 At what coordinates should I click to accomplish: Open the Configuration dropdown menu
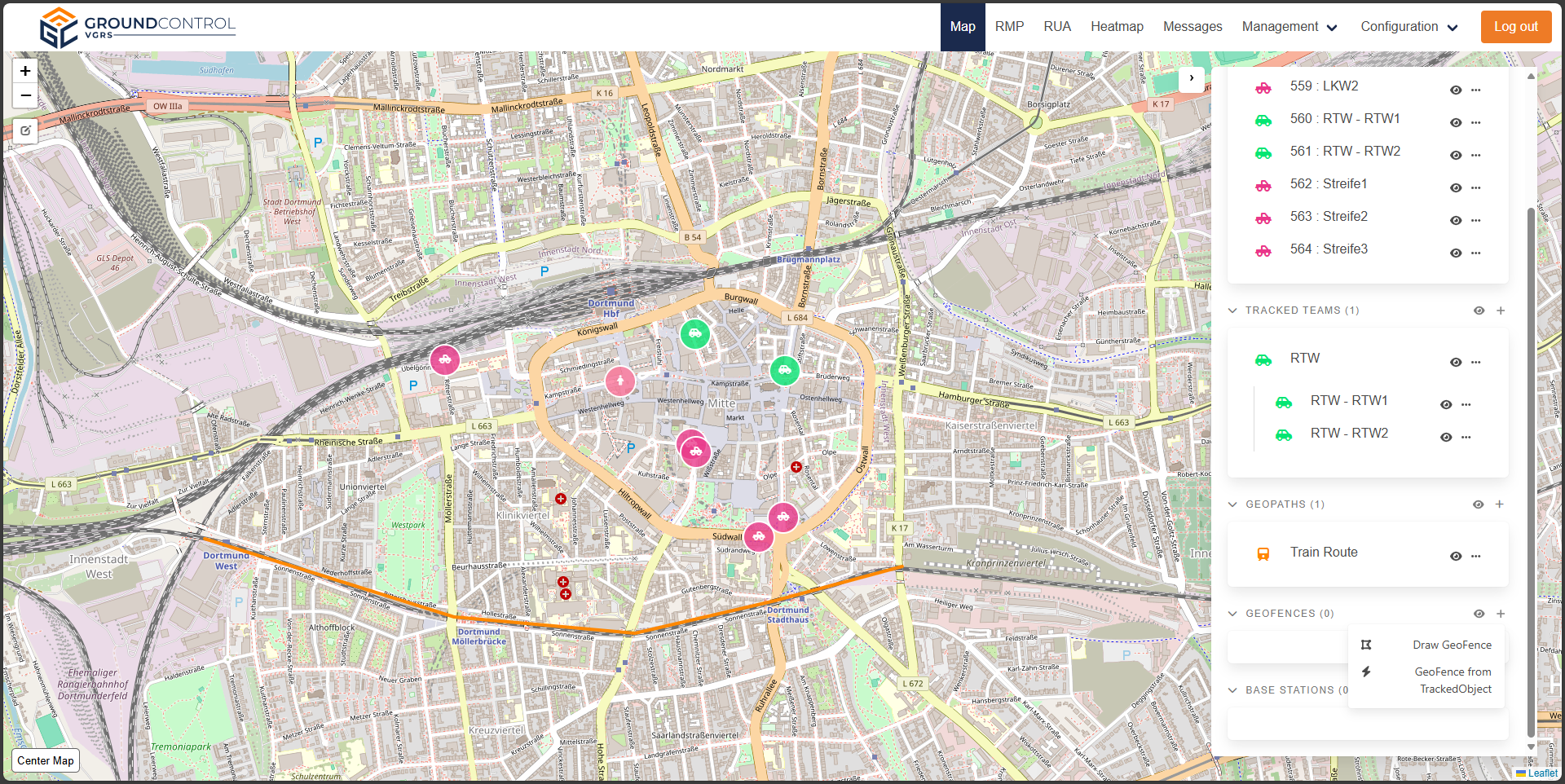tap(1408, 27)
